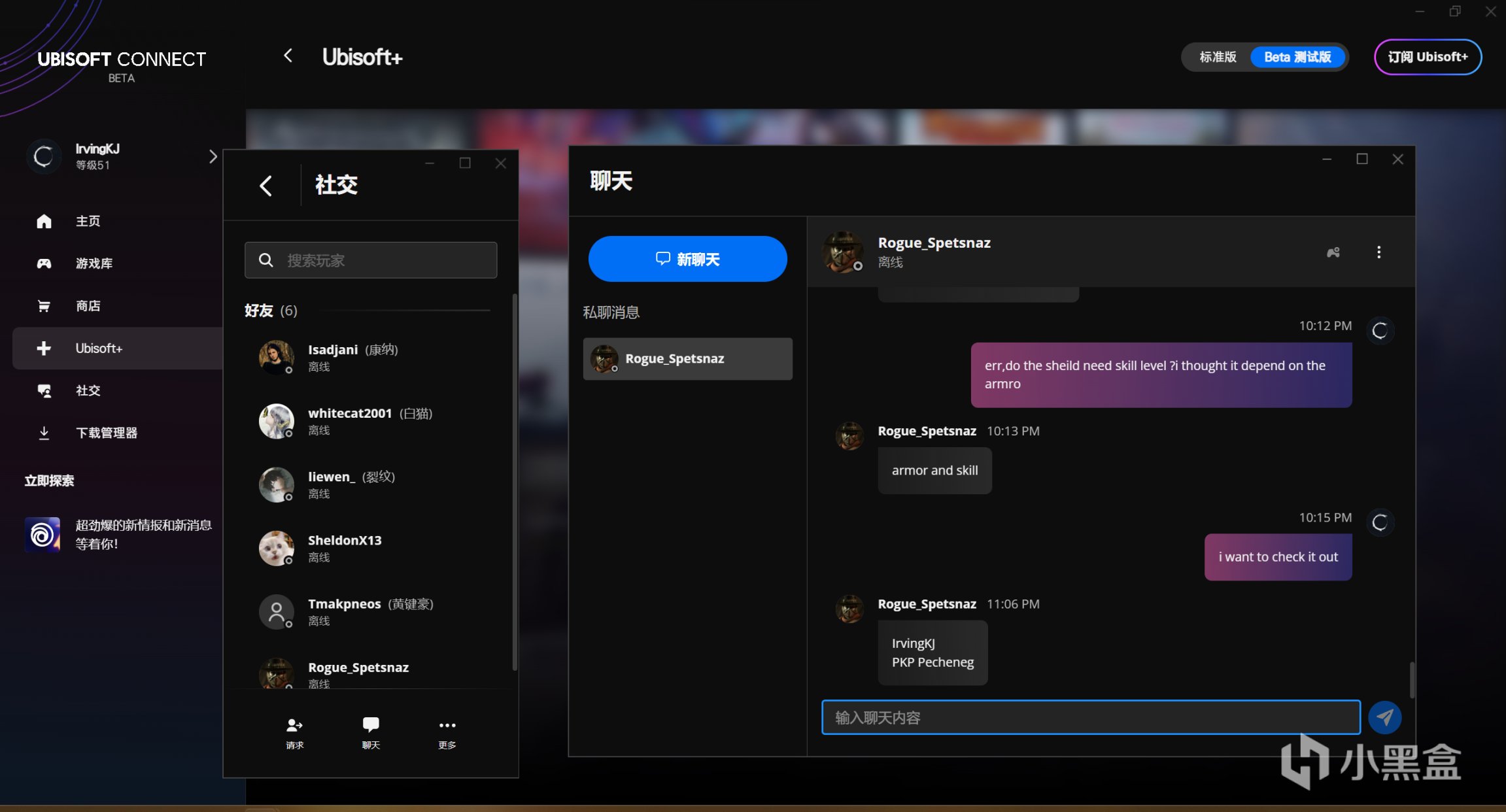Click the invite-to-game controller icon in chat header
This screenshot has height=812, width=1506.
[x=1333, y=252]
